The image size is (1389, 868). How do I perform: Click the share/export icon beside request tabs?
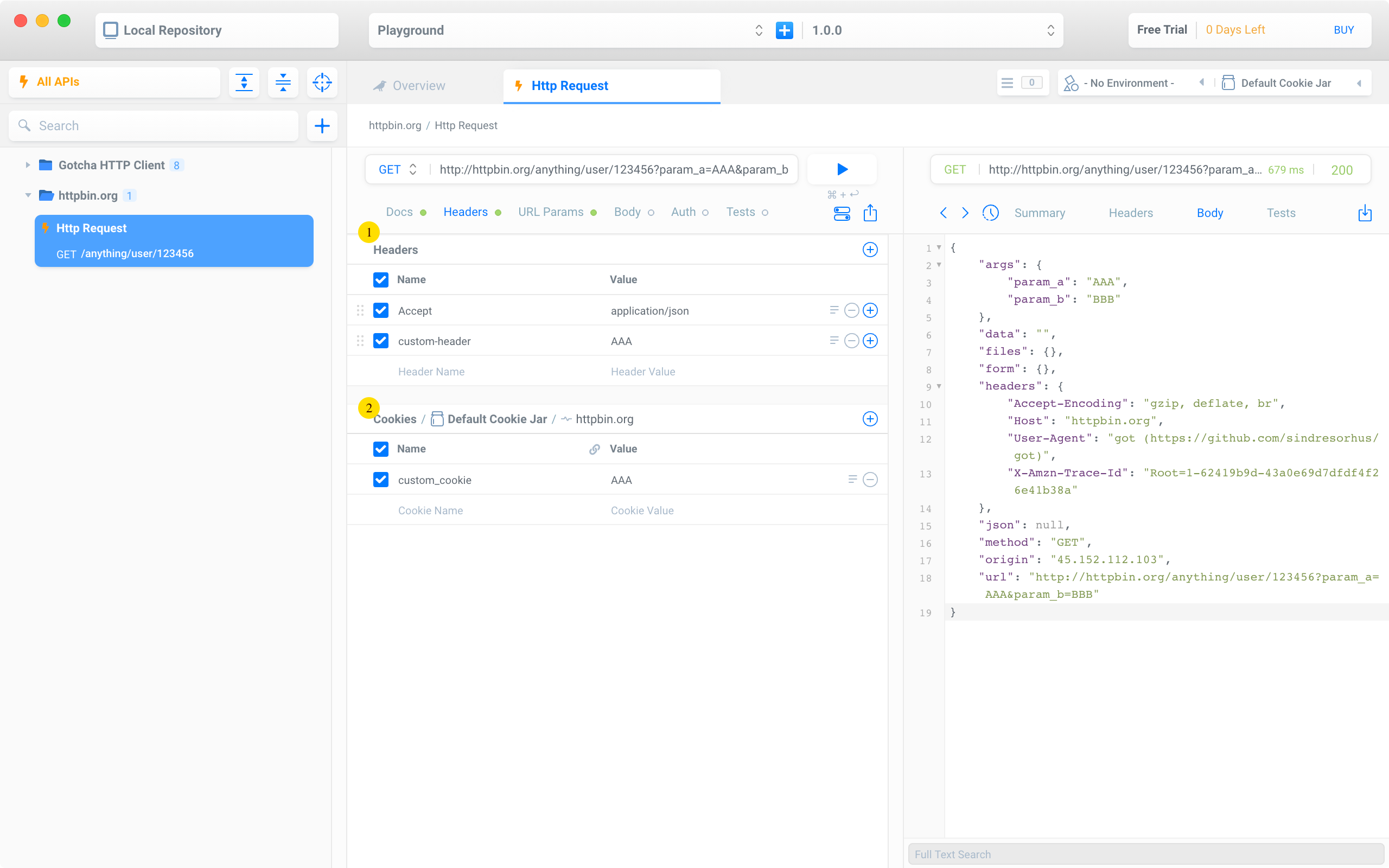pos(870,213)
